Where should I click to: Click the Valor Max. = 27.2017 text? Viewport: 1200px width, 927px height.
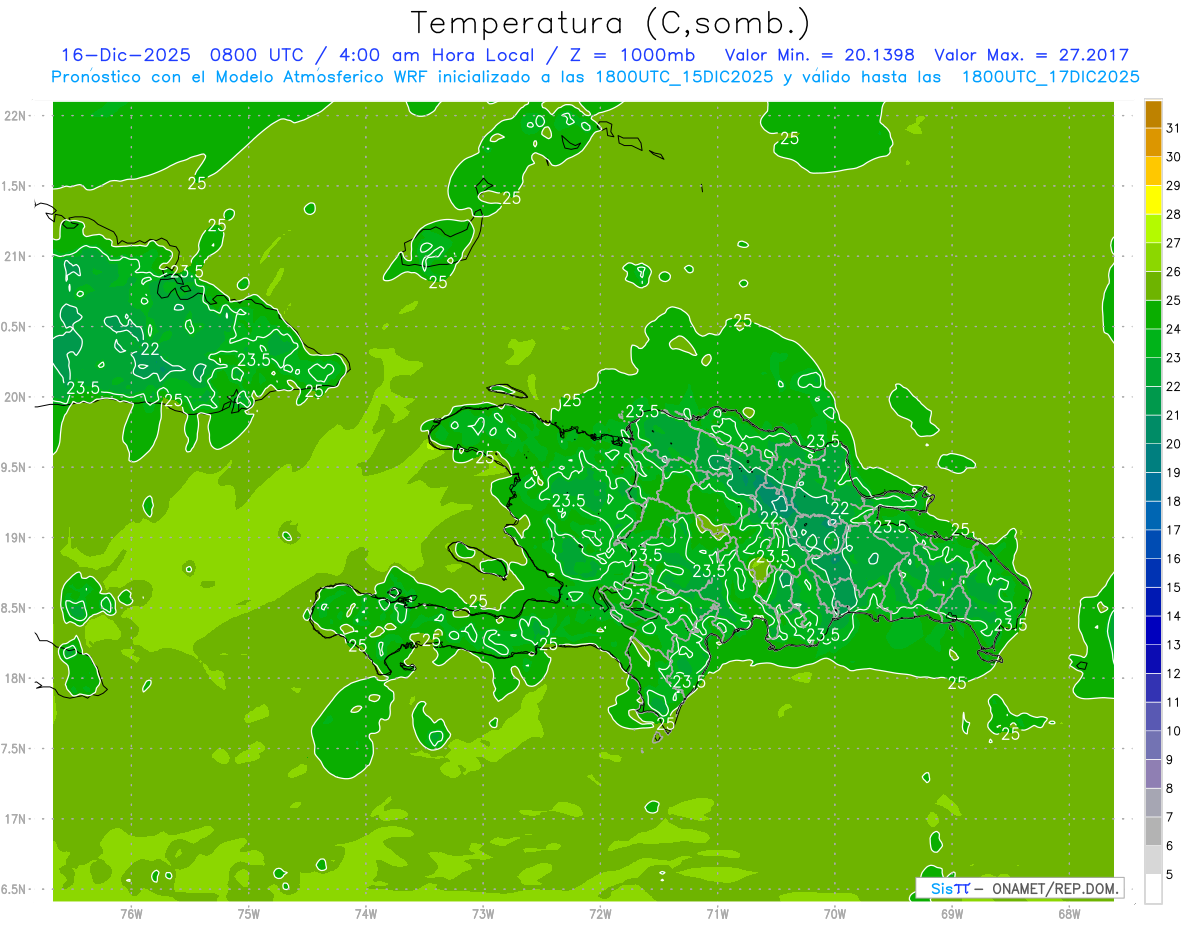tap(1031, 55)
